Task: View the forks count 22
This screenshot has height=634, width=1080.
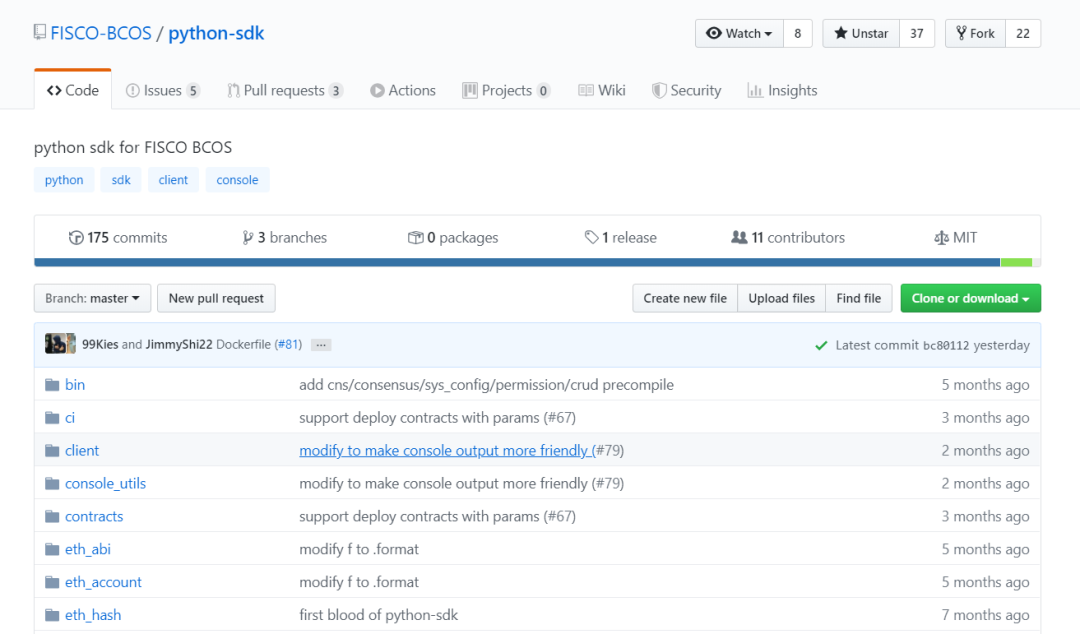Action: 1023,33
